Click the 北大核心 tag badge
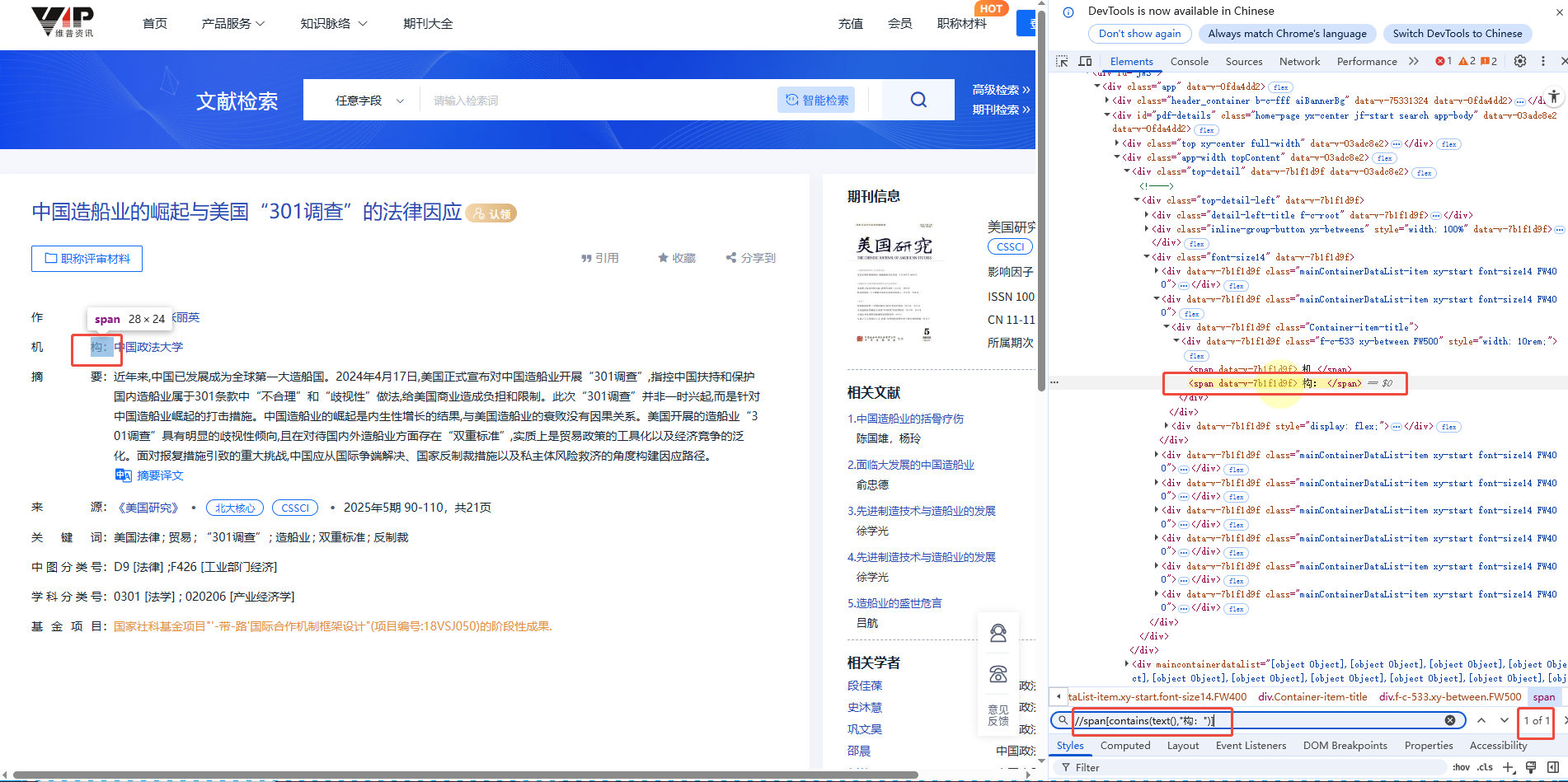 (235, 508)
